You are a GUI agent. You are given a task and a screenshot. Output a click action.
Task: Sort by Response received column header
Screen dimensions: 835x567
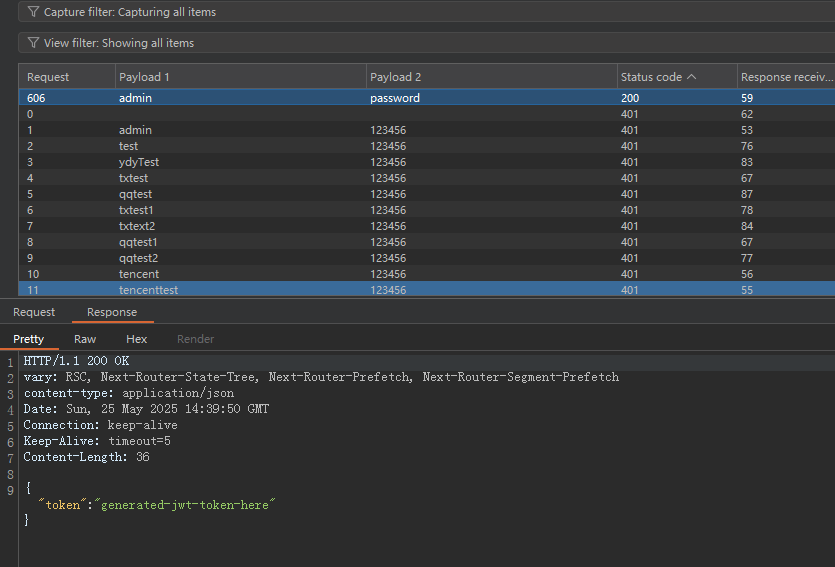785,77
